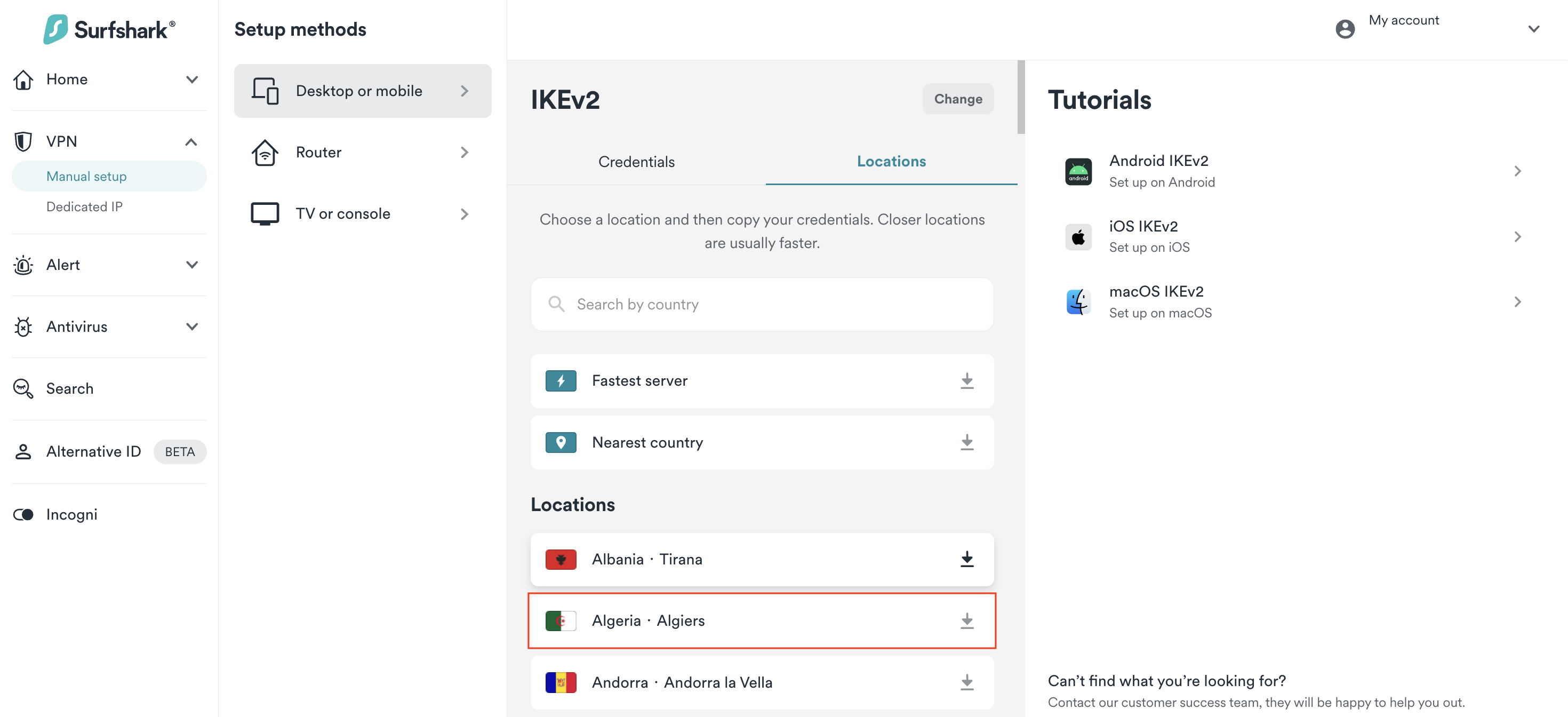Open Desktop or mobile chevron

[x=465, y=91]
